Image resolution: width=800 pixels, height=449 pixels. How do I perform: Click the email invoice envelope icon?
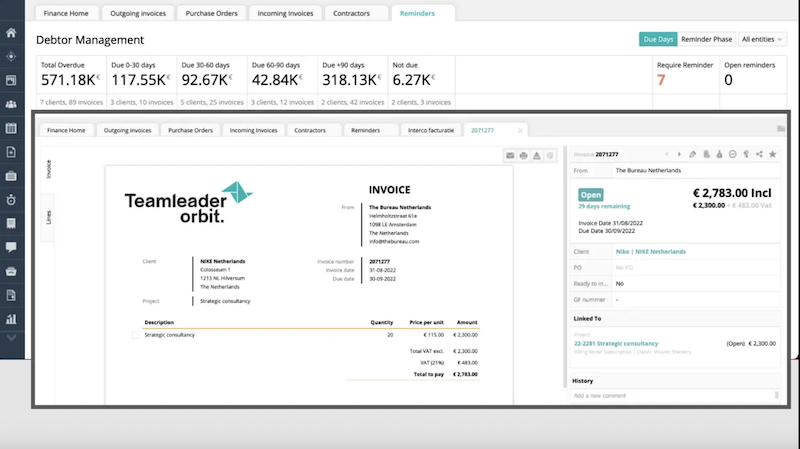click(509, 155)
